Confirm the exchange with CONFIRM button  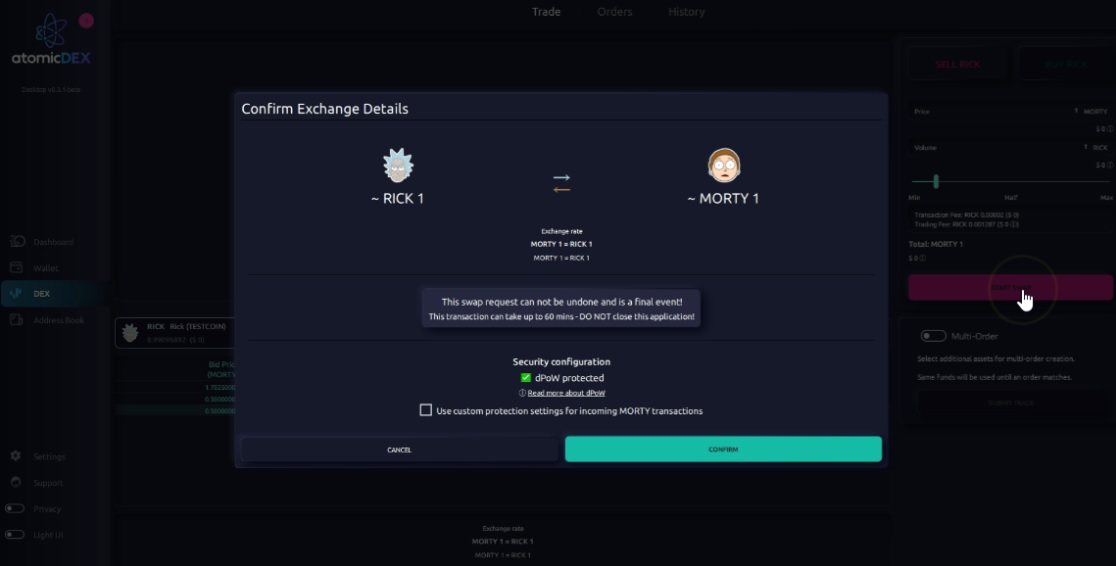723,449
